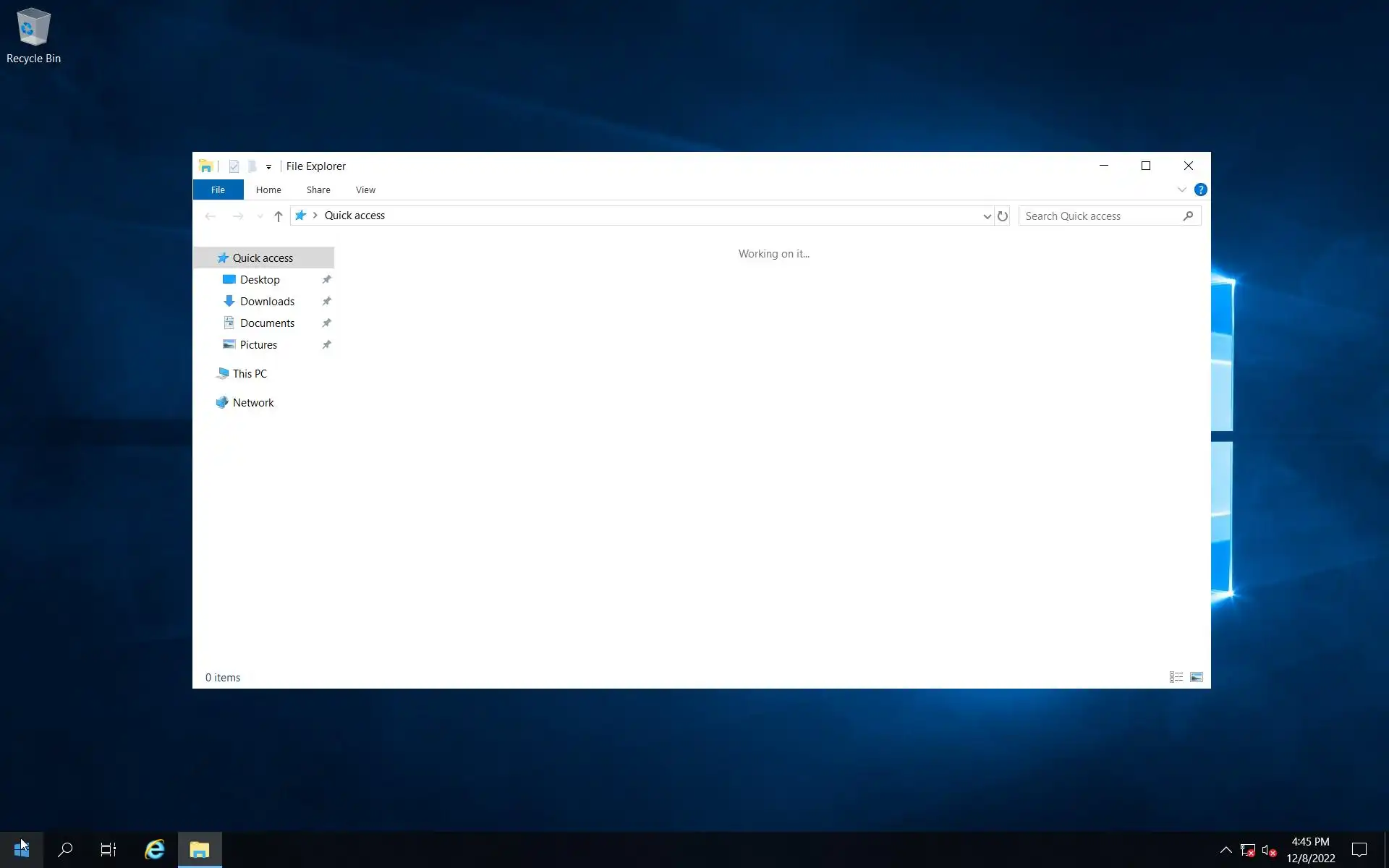The width and height of the screenshot is (1389, 868).
Task: Switch to Large icons view layout
Action: [1196, 677]
